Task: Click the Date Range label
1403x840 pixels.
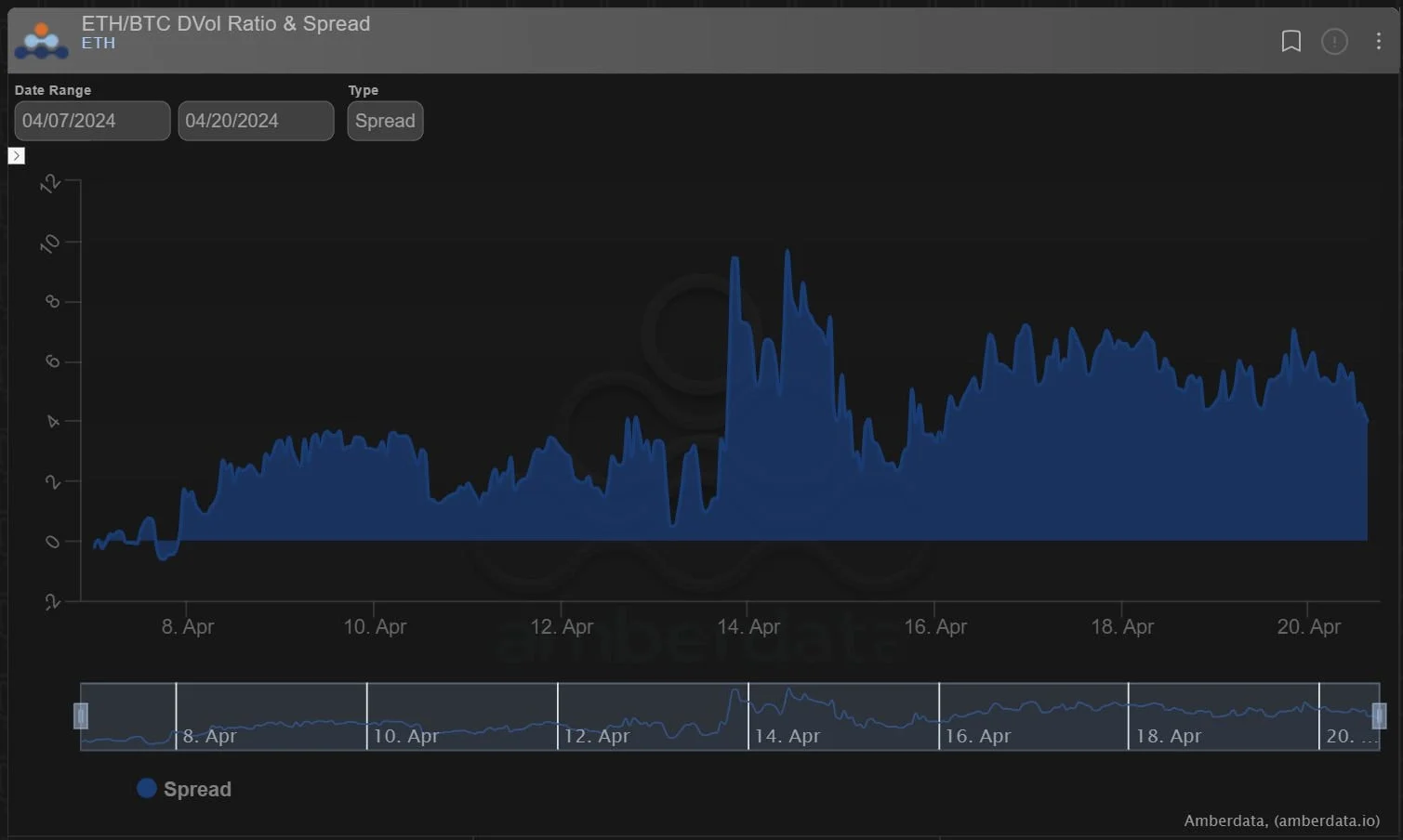Action: [53, 90]
